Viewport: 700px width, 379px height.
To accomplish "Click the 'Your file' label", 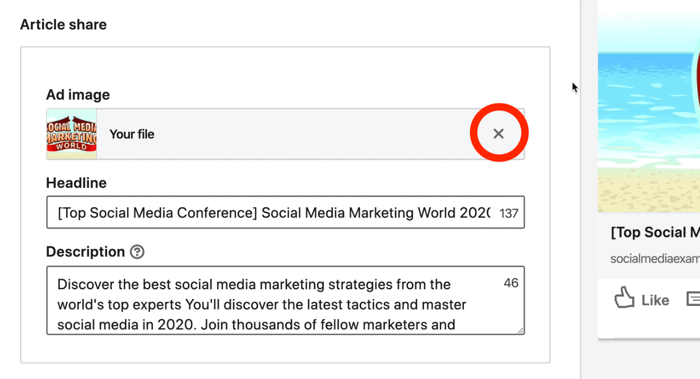I will (132, 134).
